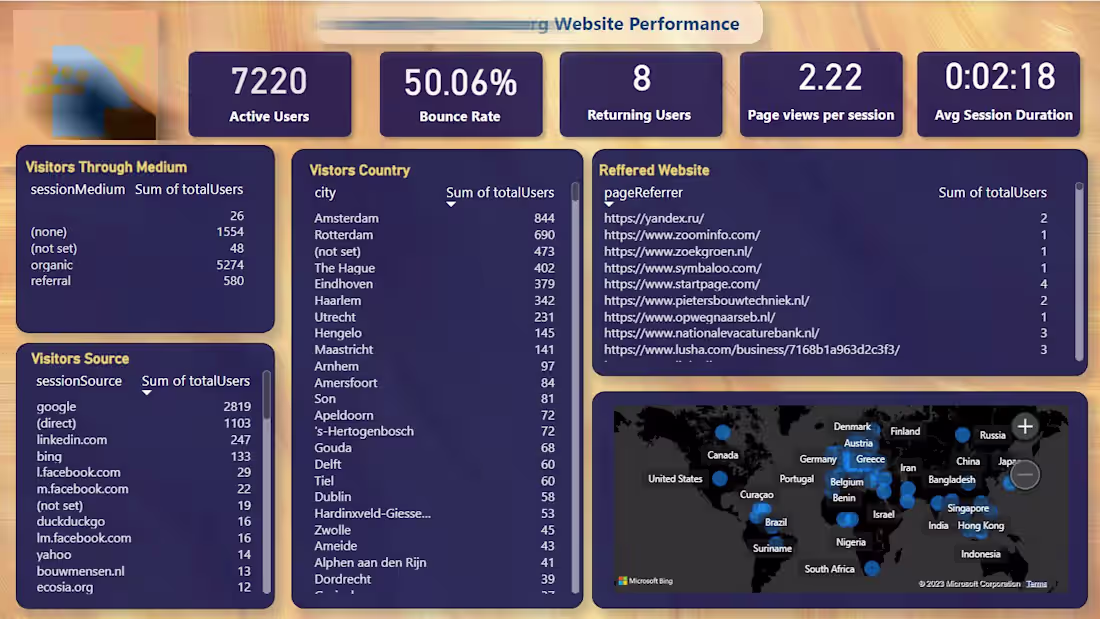Select the google row in Visitors Source
This screenshot has width=1100, height=619.
point(56,407)
